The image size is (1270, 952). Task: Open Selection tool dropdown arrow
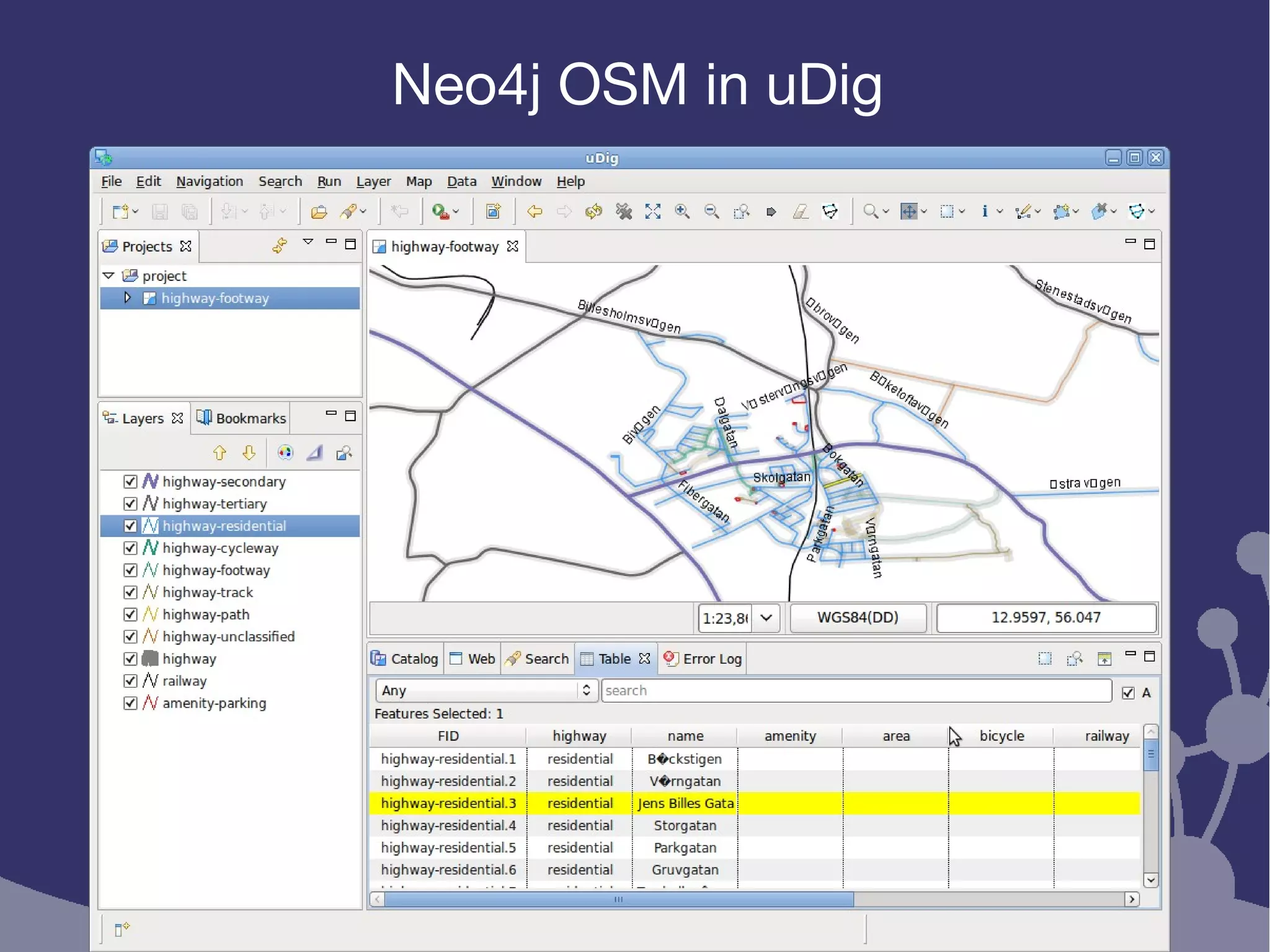(x=962, y=212)
